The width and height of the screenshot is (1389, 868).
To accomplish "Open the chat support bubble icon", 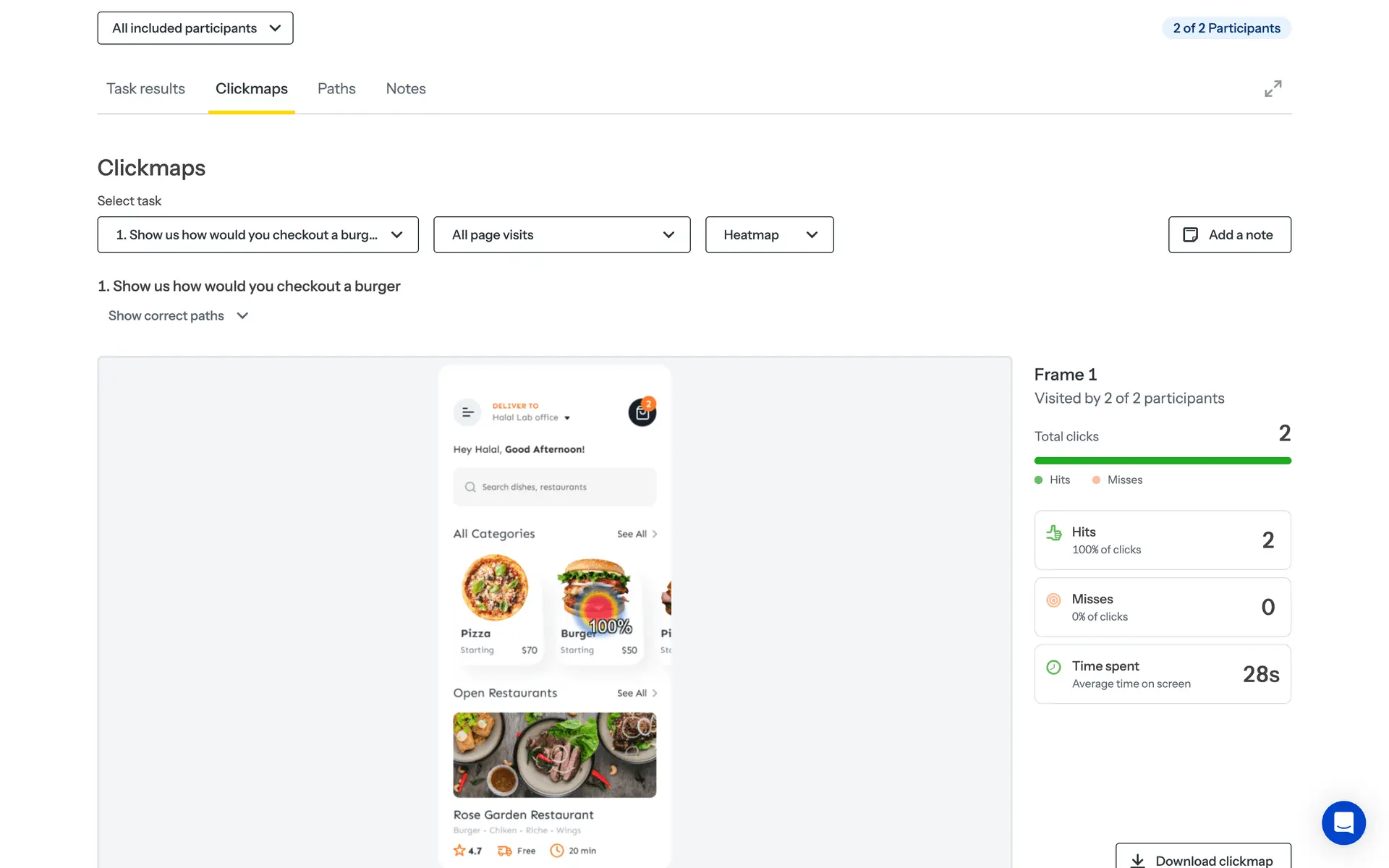I will coord(1343,822).
